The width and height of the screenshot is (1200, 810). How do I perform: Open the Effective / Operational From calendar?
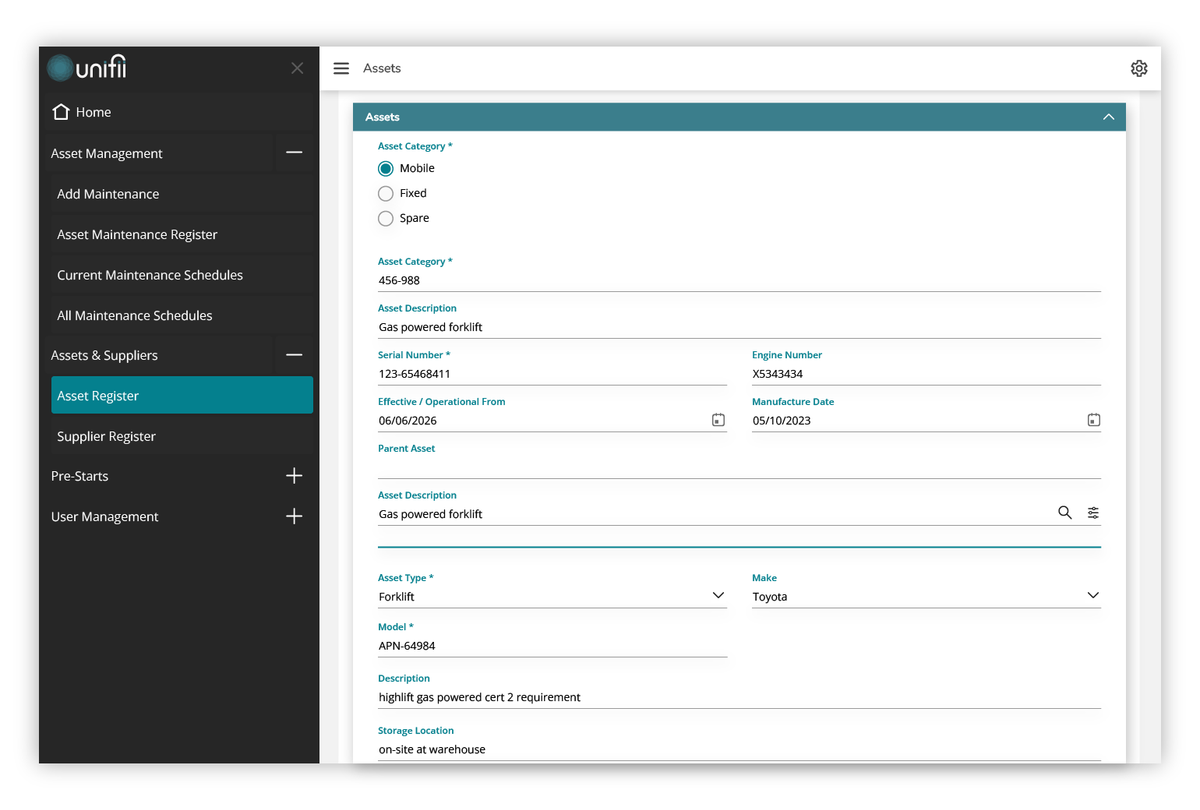pyautogui.click(x=718, y=420)
